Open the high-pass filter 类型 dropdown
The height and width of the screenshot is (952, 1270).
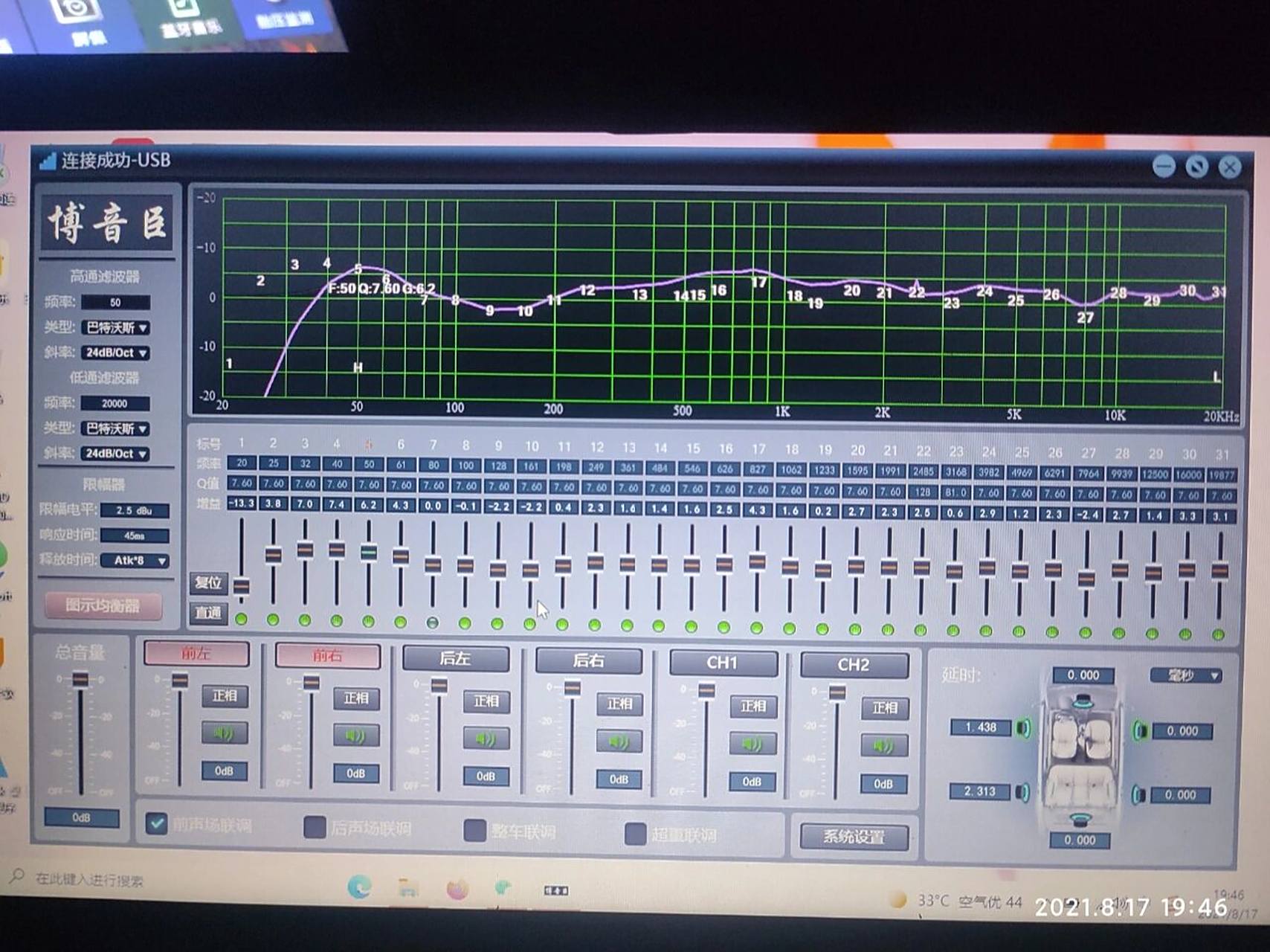pyautogui.click(x=115, y=327)
